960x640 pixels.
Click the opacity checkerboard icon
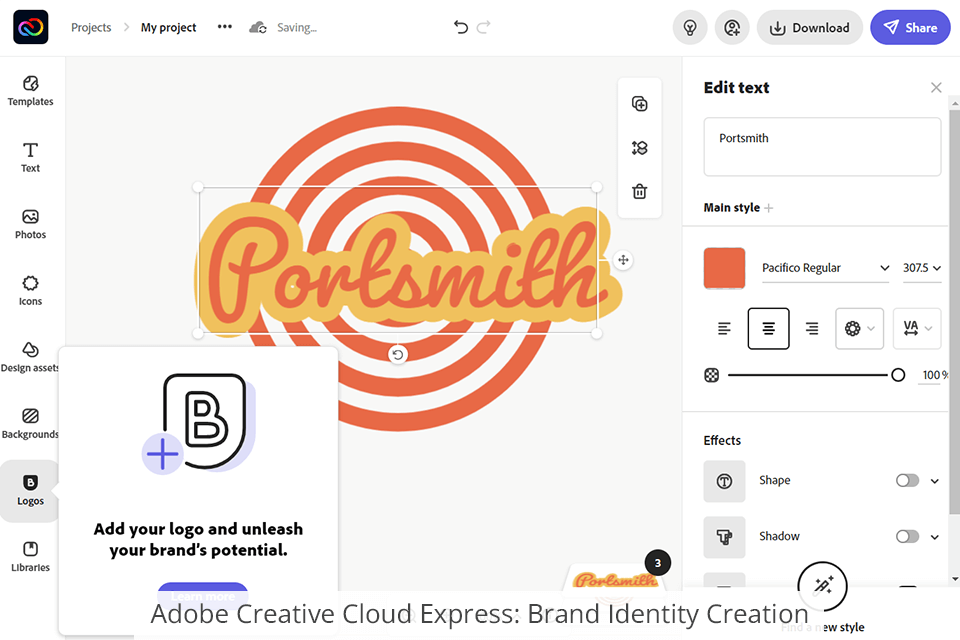pyautogui.click(x=711, y=375)
